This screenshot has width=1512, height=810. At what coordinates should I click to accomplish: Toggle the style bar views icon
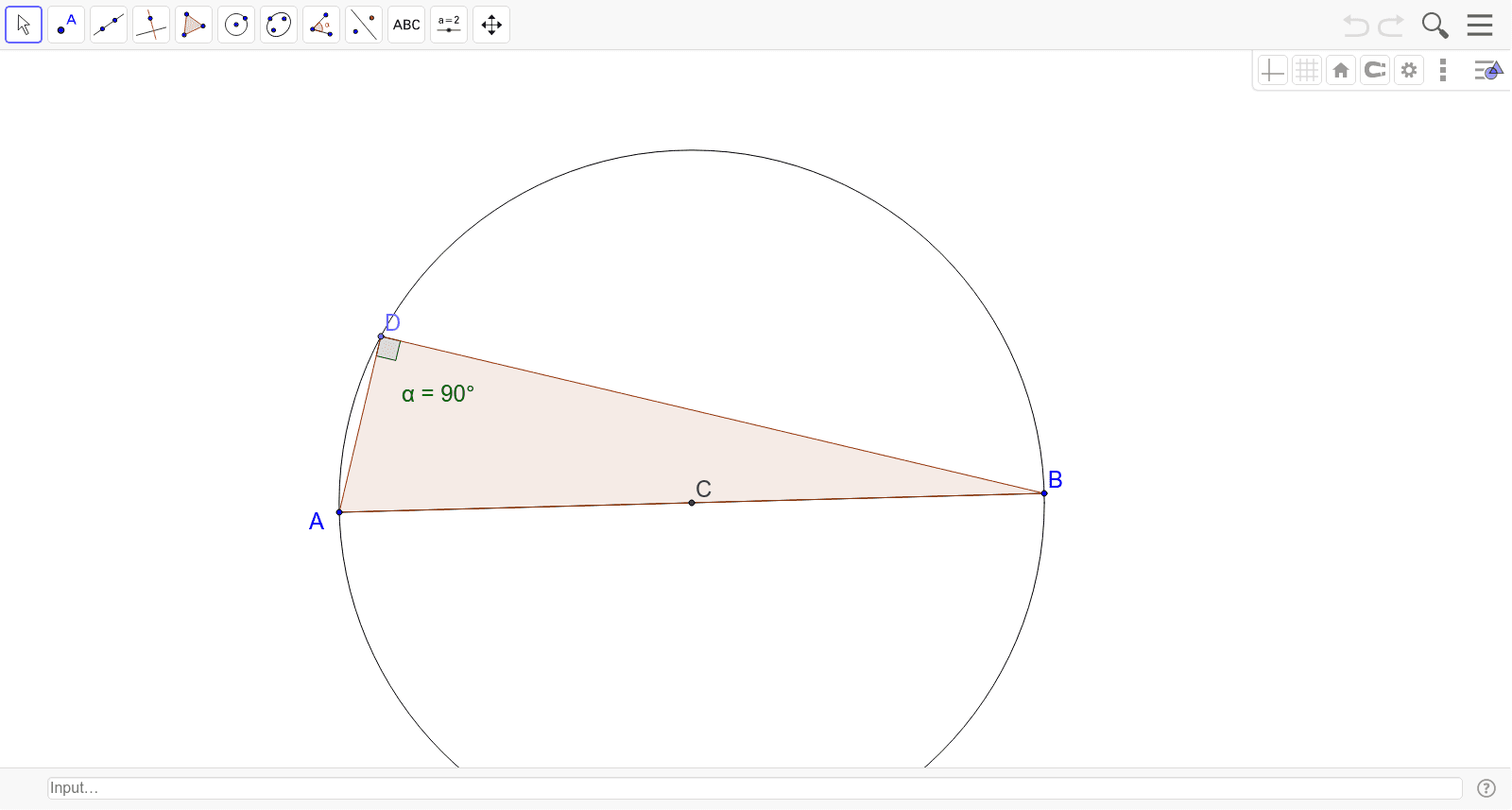point(1488,70)
